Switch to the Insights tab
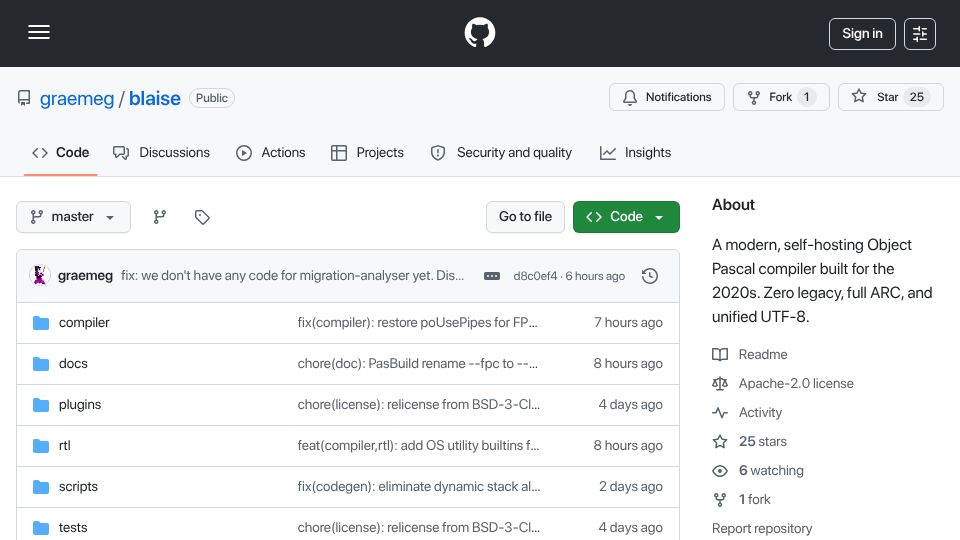Image resolution: width=960 pixels, height=540 pixels. 636,152
